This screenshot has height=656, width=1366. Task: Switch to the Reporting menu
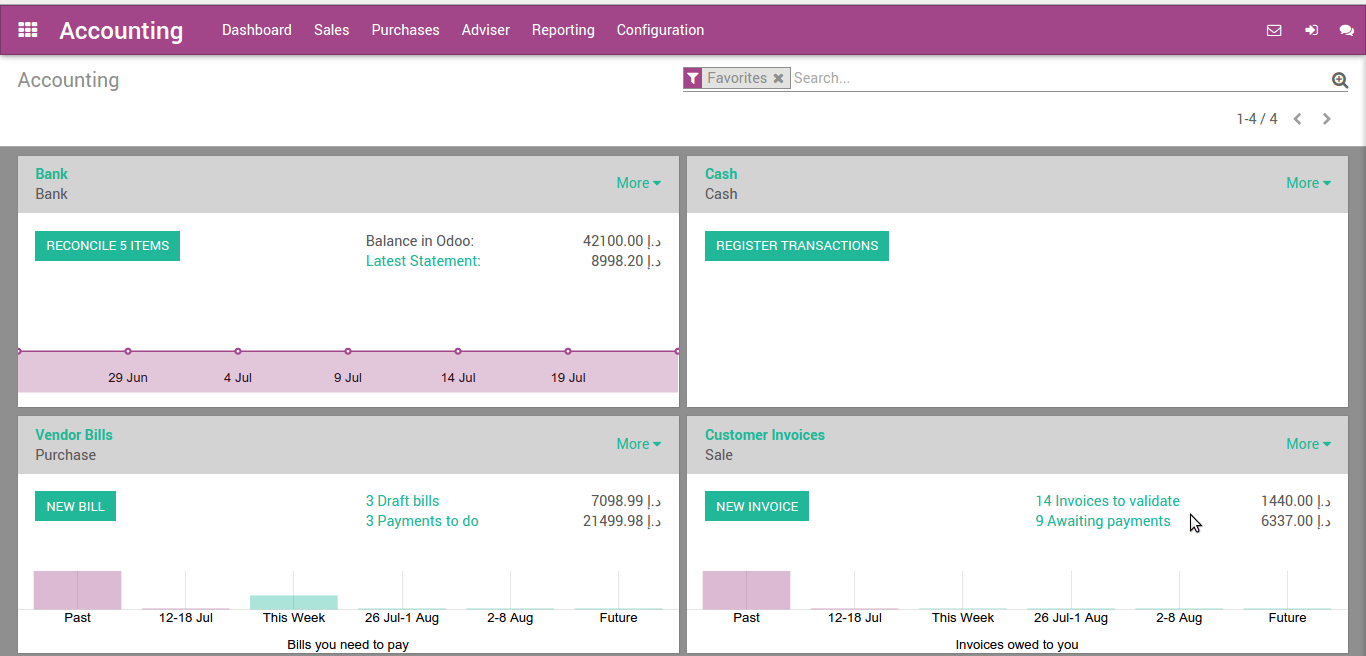tap(563, 30)
